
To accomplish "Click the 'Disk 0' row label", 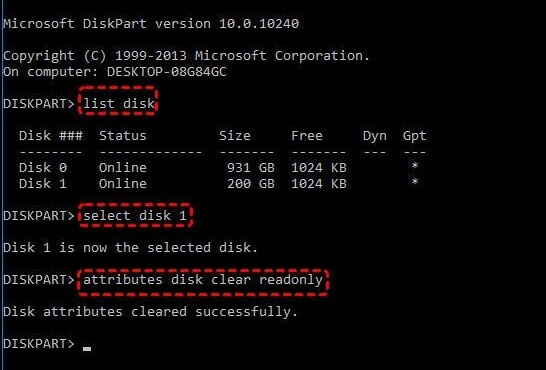I will [43, 168].
